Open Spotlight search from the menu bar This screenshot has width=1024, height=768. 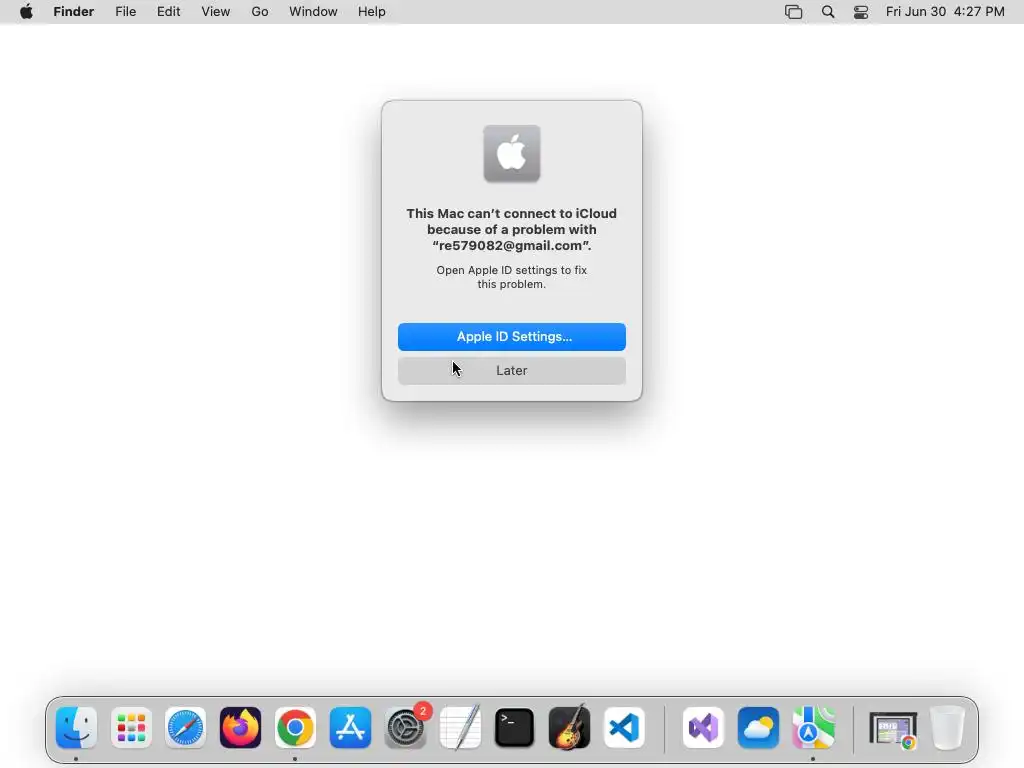click(828, 12)
